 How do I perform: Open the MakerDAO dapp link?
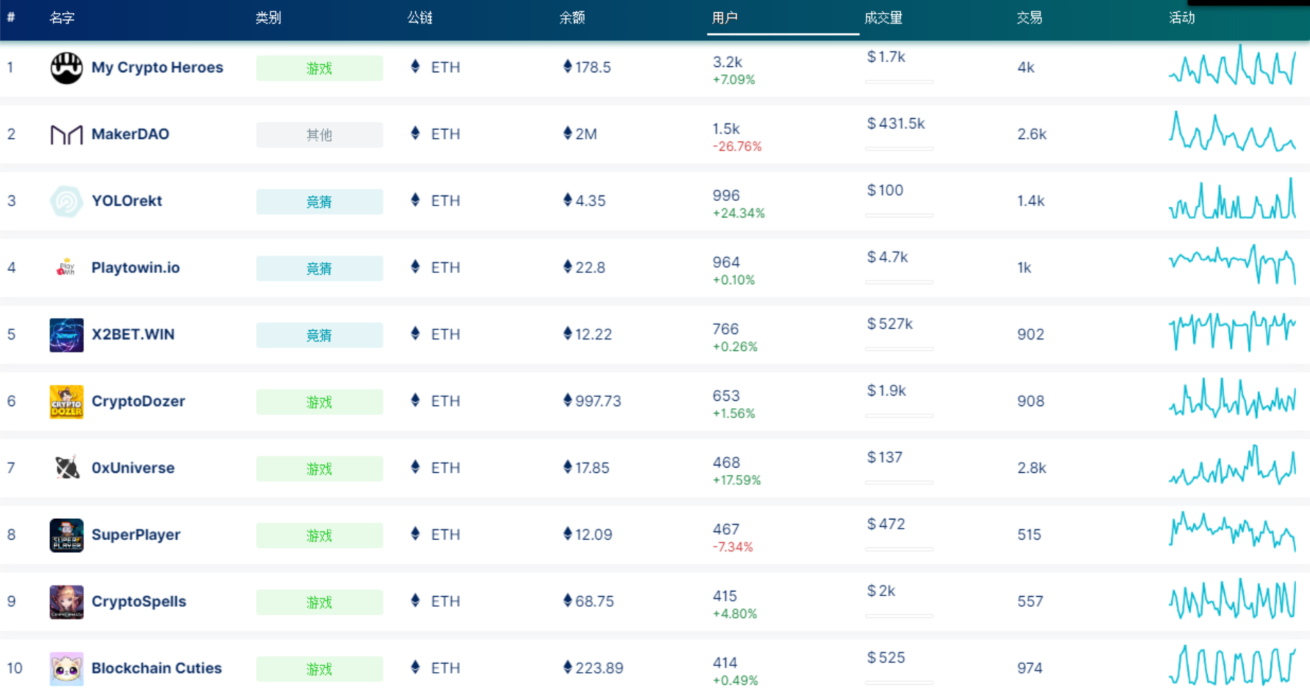(130, 134)
